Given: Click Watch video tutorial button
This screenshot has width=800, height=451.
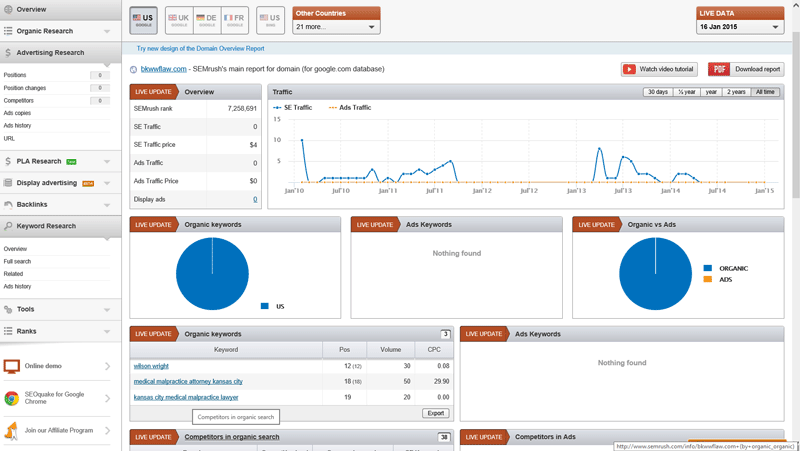Looking at the screenshot, I should click(x=659, y=69).
